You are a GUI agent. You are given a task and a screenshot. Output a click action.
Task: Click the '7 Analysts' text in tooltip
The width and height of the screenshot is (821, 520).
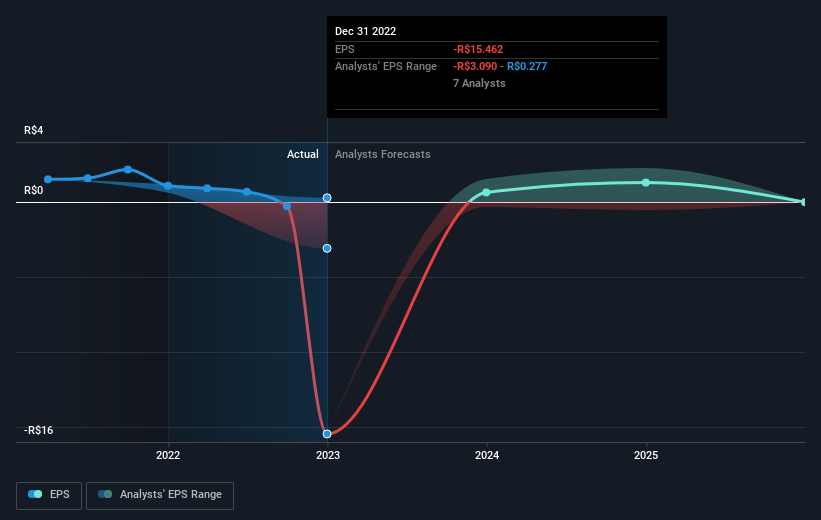[479, 83]
